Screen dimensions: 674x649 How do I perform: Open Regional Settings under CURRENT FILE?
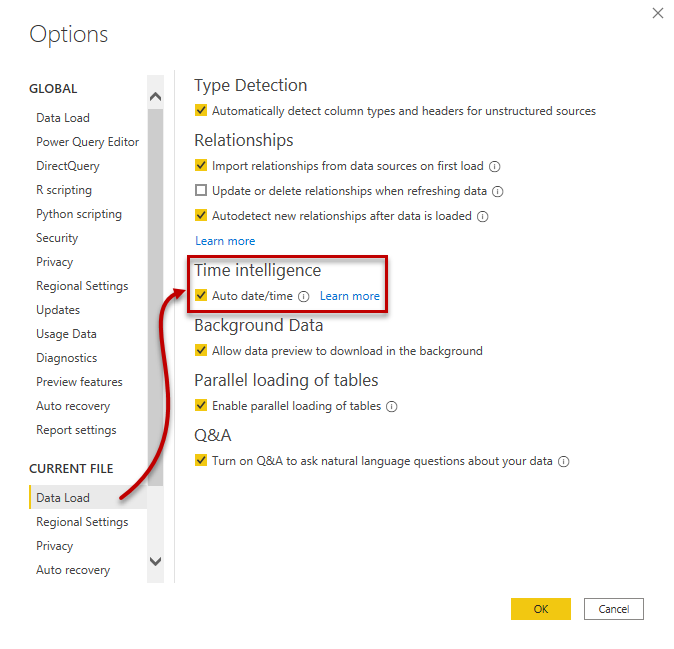point(82,522)
